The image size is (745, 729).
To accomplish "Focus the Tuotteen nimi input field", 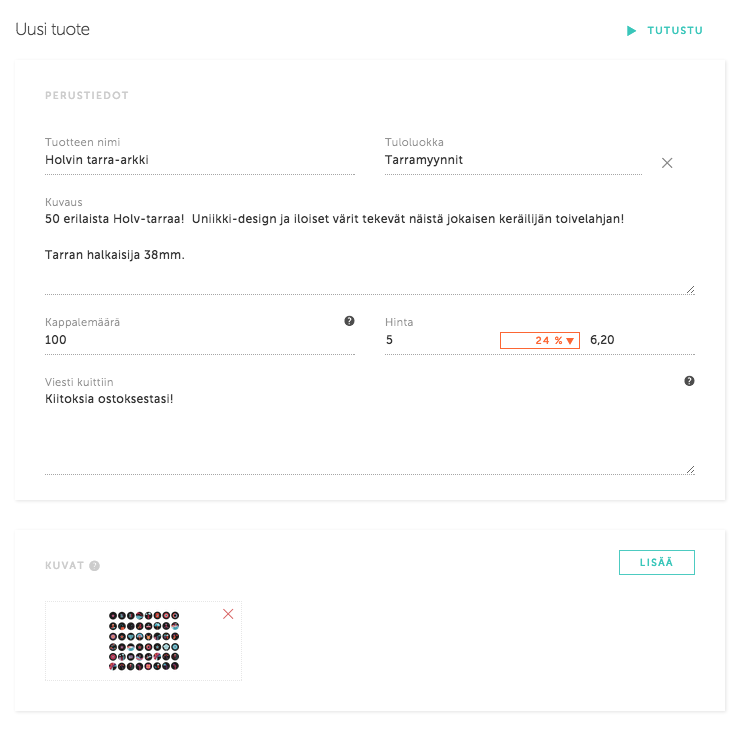I will point(200,160).
